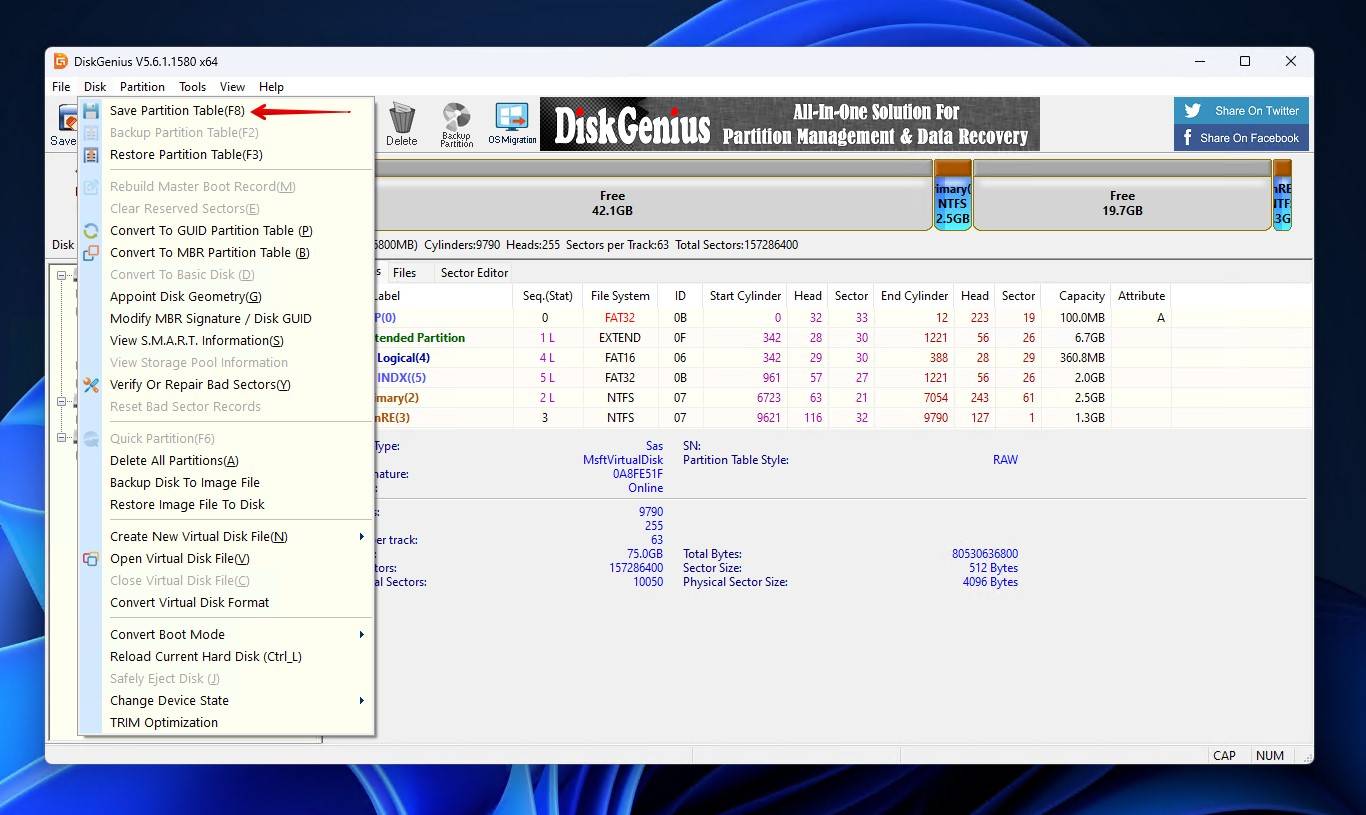This screenshot has height=815, width=1366.
Task: Click the Open Virtual Disk File icon
Action: (91, 559)
